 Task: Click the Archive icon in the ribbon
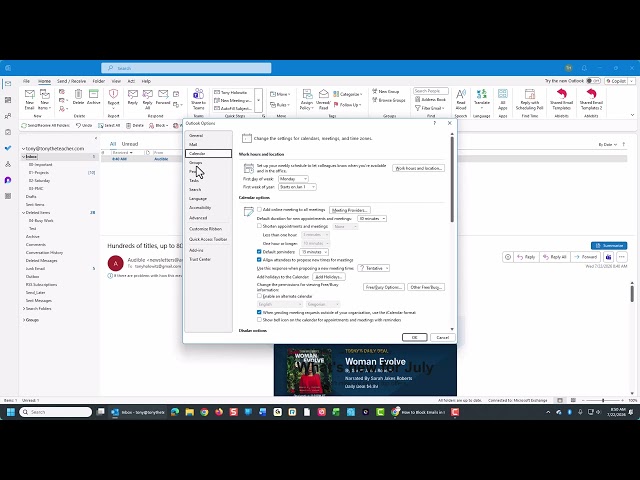tap(93, 97)
